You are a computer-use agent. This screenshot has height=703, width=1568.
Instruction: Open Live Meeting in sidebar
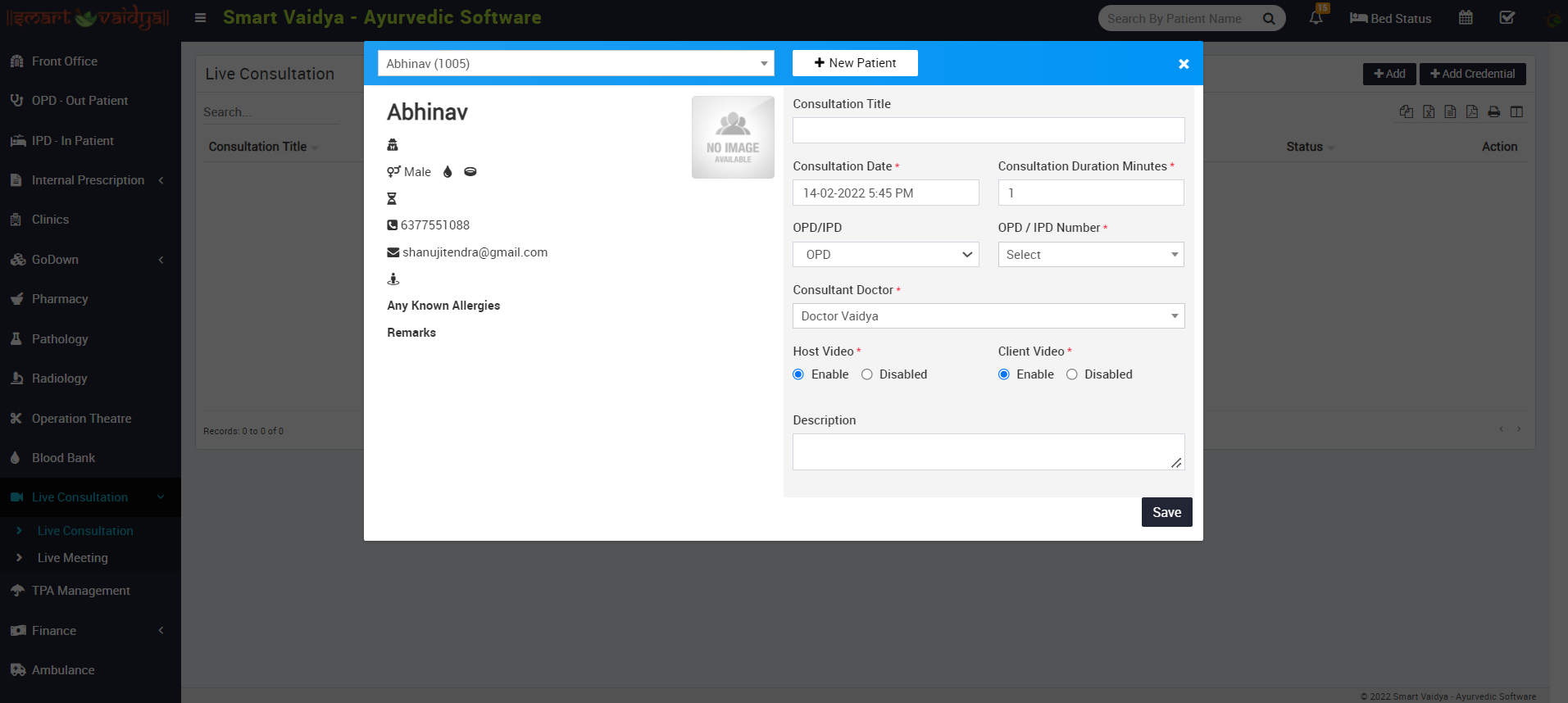[72, 558]
